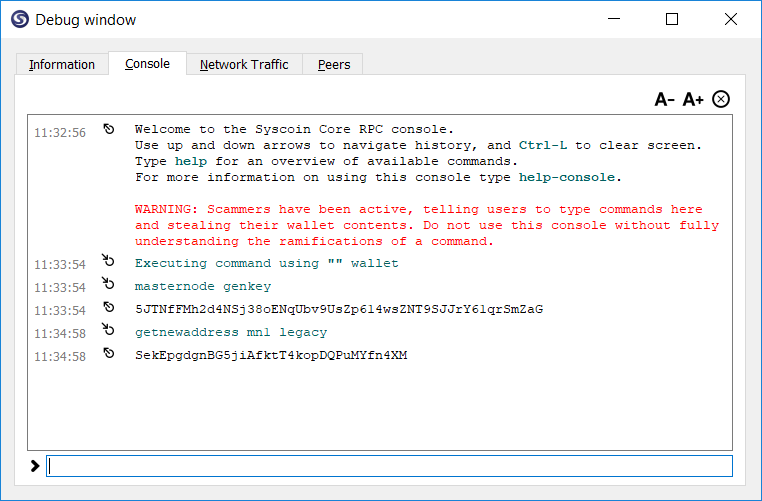
Task: Select the Console tab
Action: (147, 64)
